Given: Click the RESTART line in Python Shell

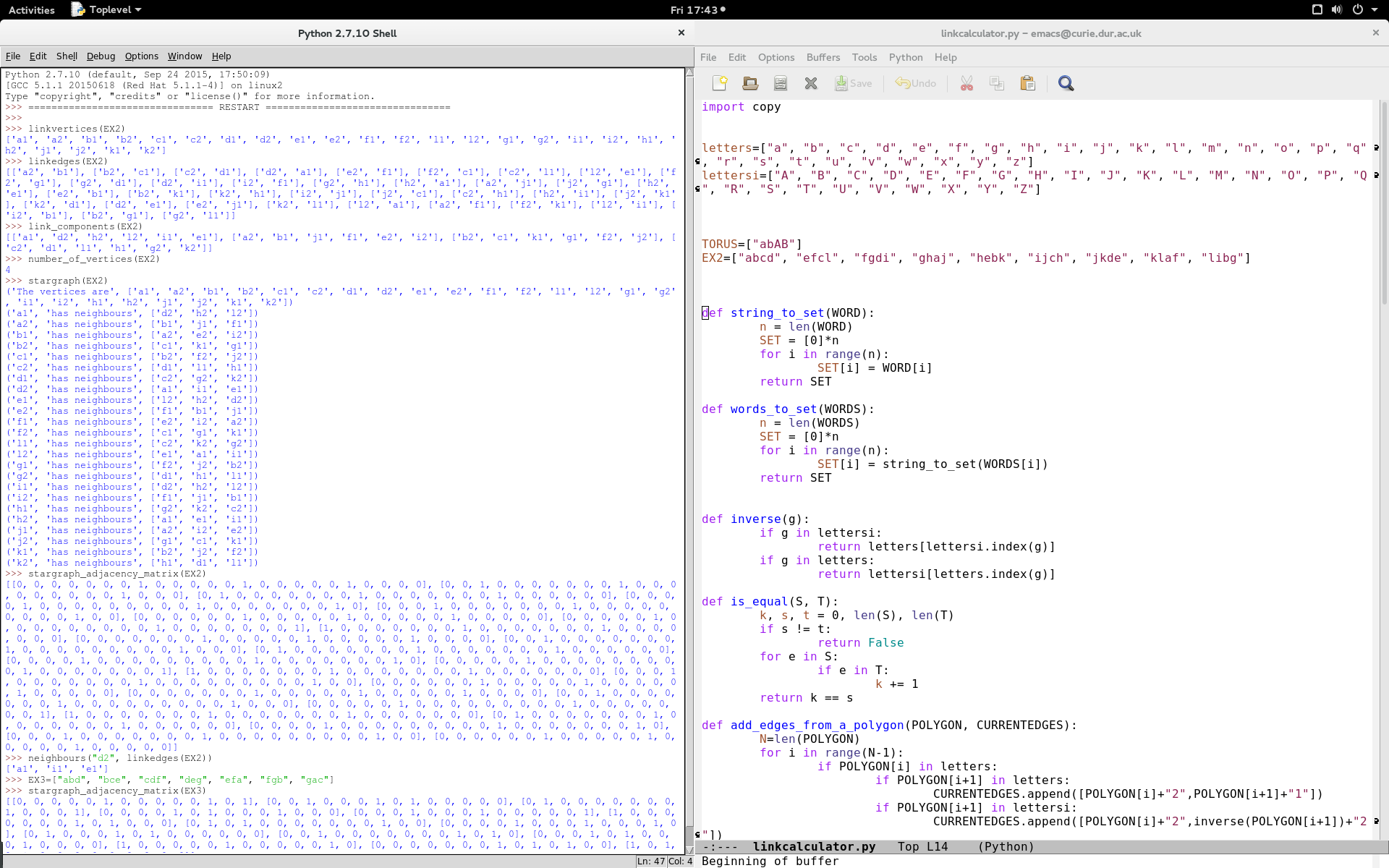Looking at the screenshot, I should point(239,107).
